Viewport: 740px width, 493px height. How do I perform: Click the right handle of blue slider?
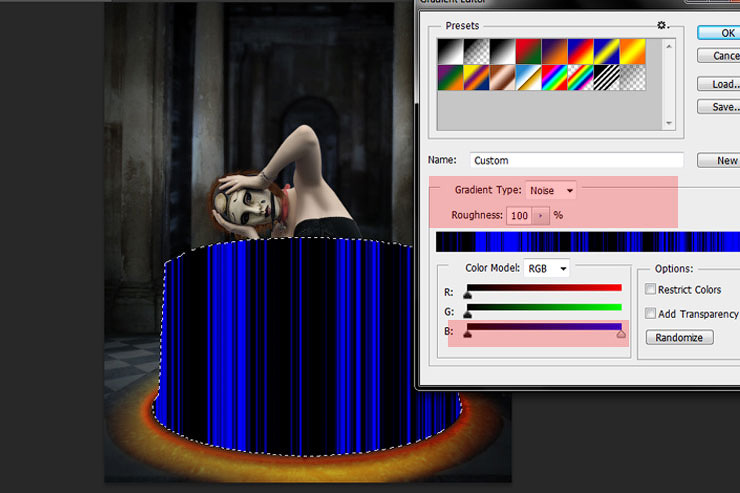coord(621,335)
